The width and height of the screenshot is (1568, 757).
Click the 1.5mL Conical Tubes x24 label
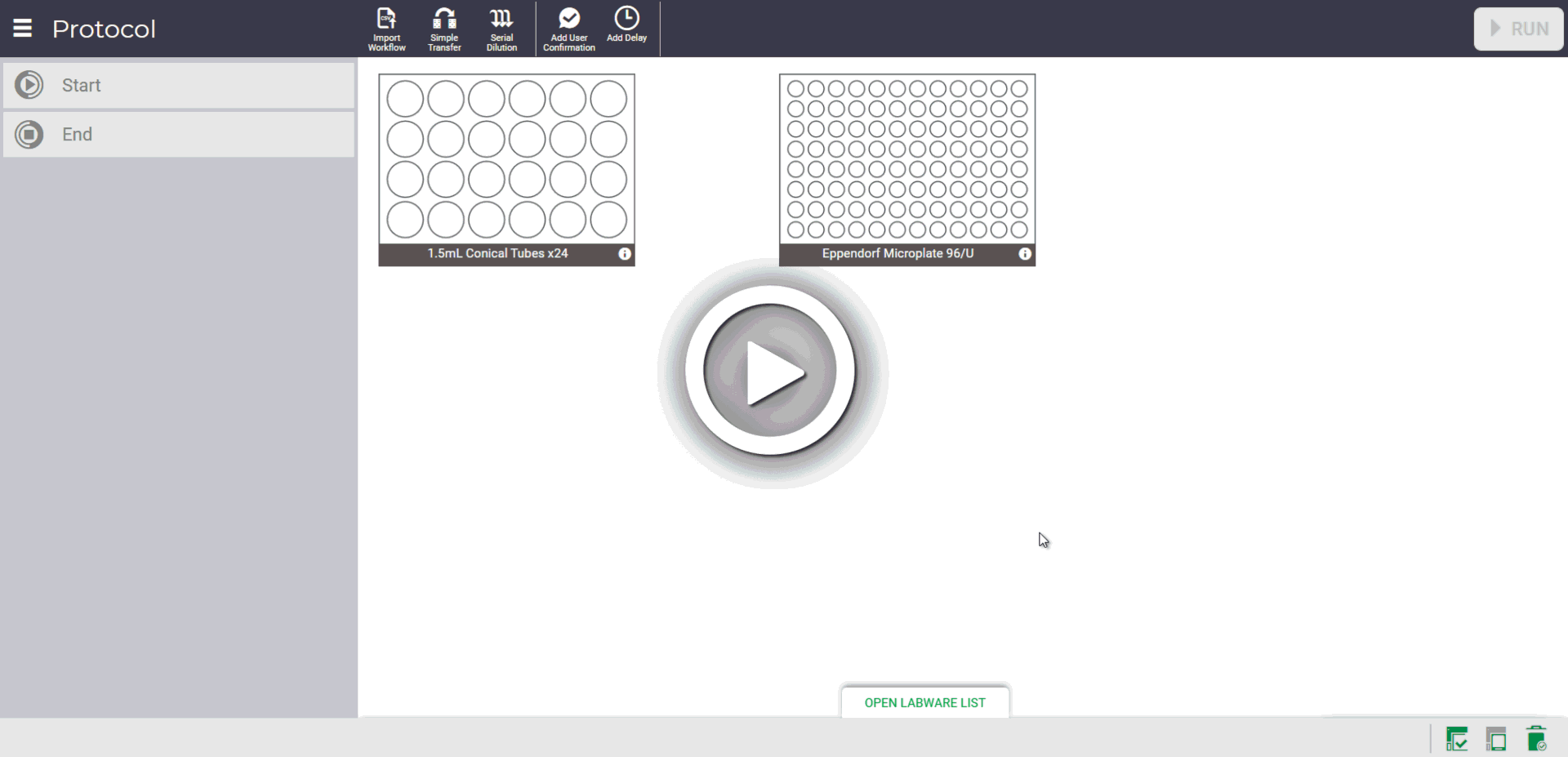click(x=497, y=254)
